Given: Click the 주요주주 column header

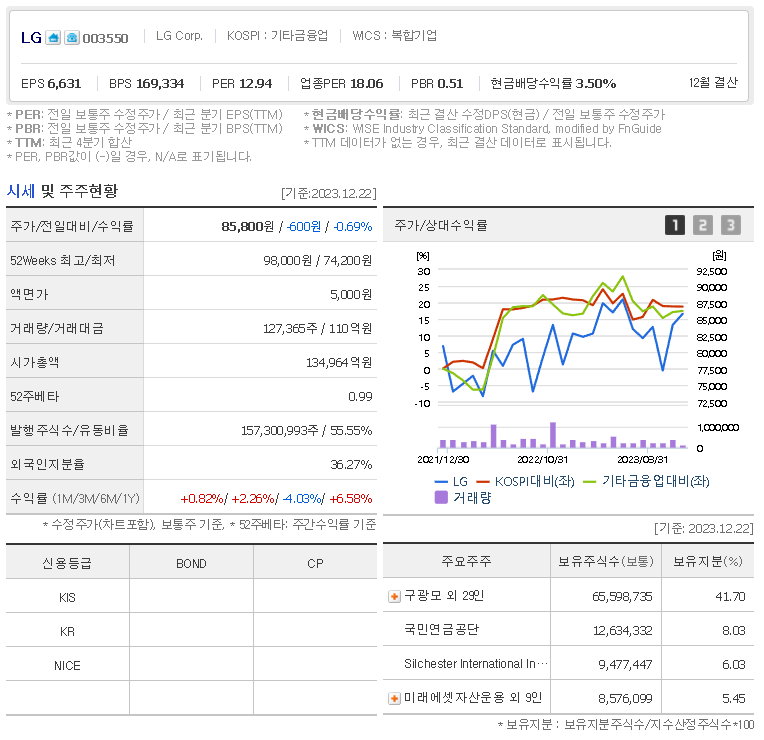Looking at the screenshot, I should pos(466,561).
